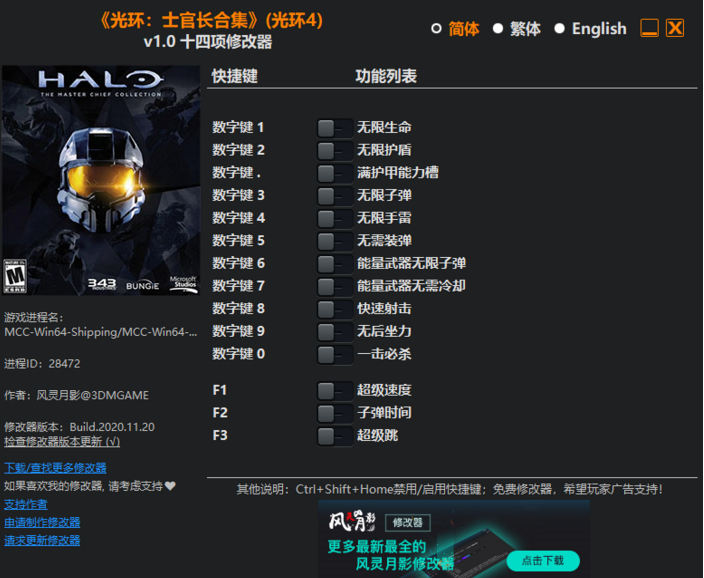Click Build.2020.11.20 version text

(112, 427)
